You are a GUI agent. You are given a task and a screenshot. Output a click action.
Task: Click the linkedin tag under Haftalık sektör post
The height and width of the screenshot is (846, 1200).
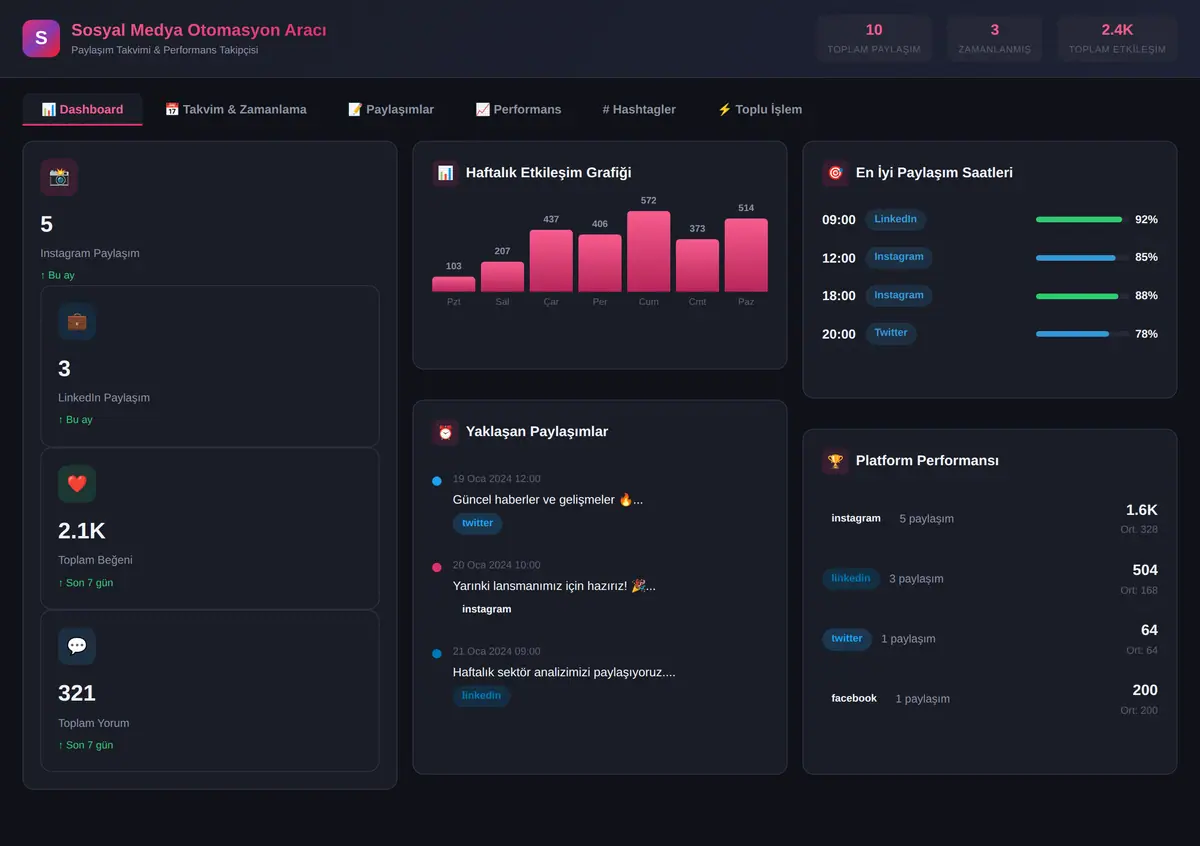click(x=481, y=695)
